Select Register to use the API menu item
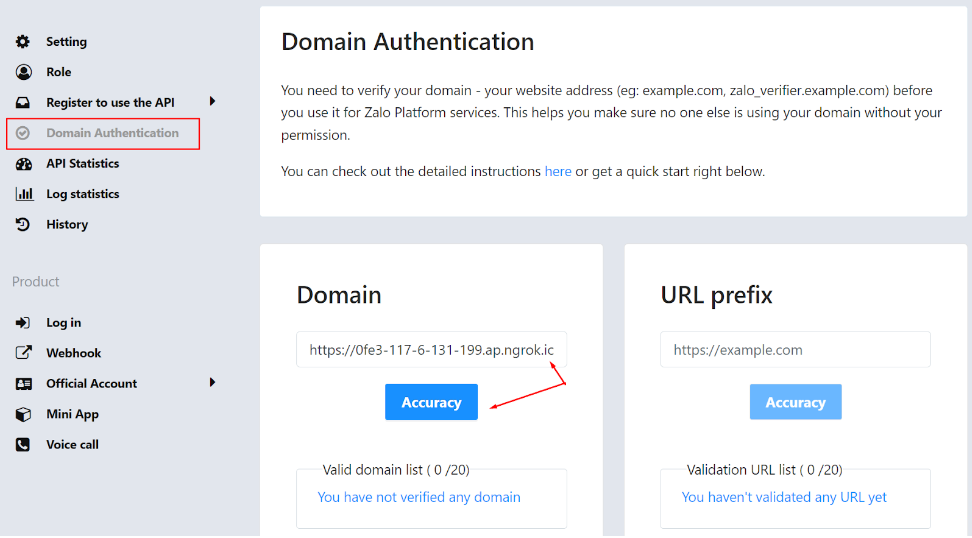The height and width of the screenshot is (538, 972). coord(110,103)
